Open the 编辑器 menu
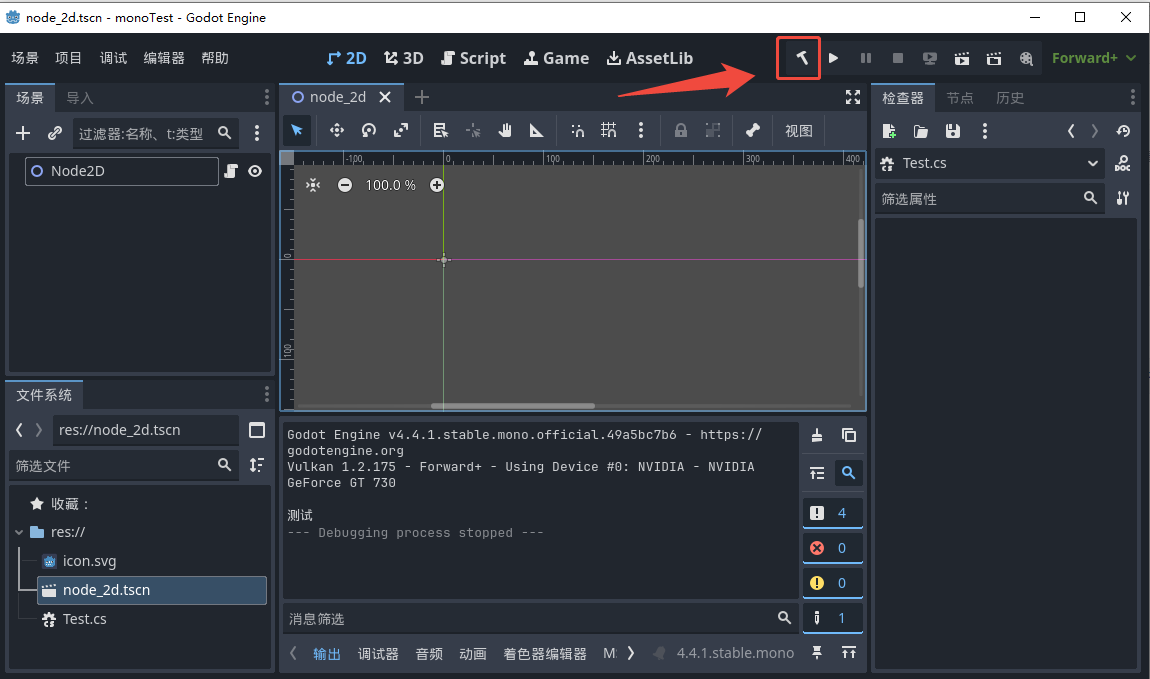Screen dimensions: 1150x679 (x=164, y=58)
